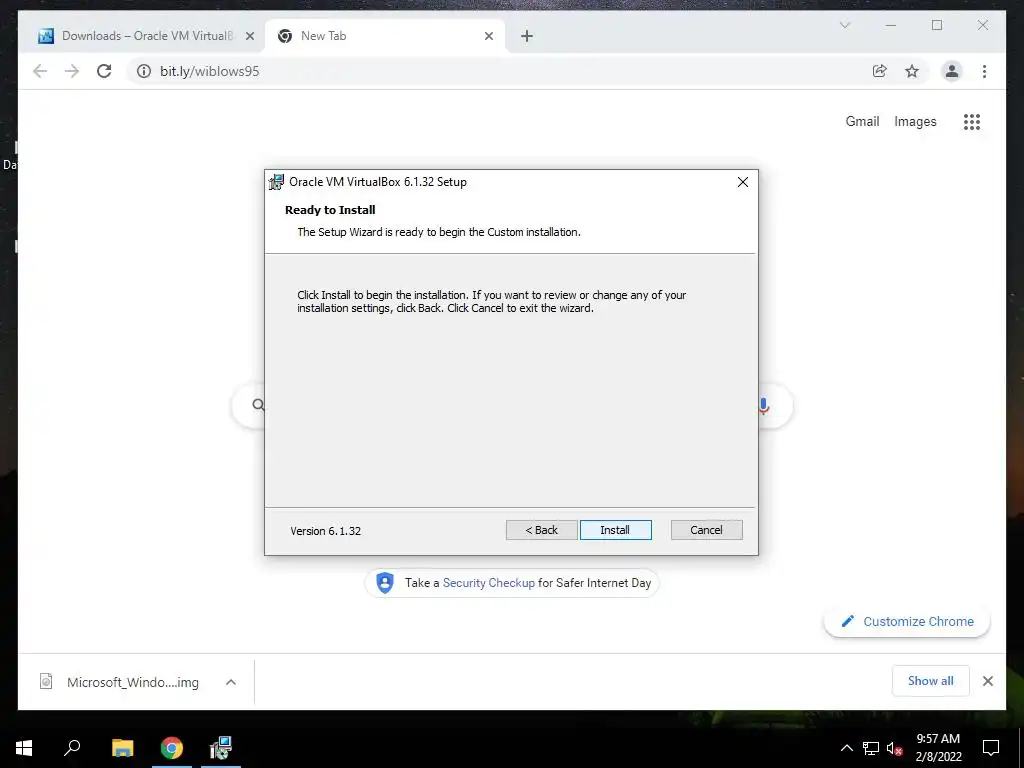The image size is (1024, 768).
Task: Click the Chrome taskbar icon
Action: [172, 748]
